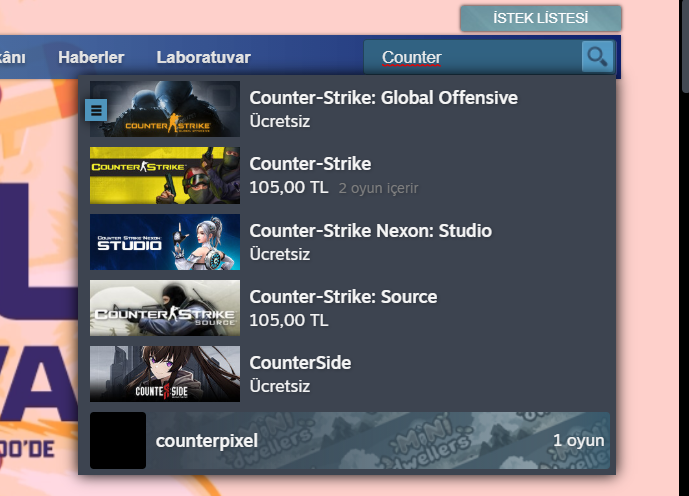Select the Counter-Strike result title

click(x=310, y=164)
